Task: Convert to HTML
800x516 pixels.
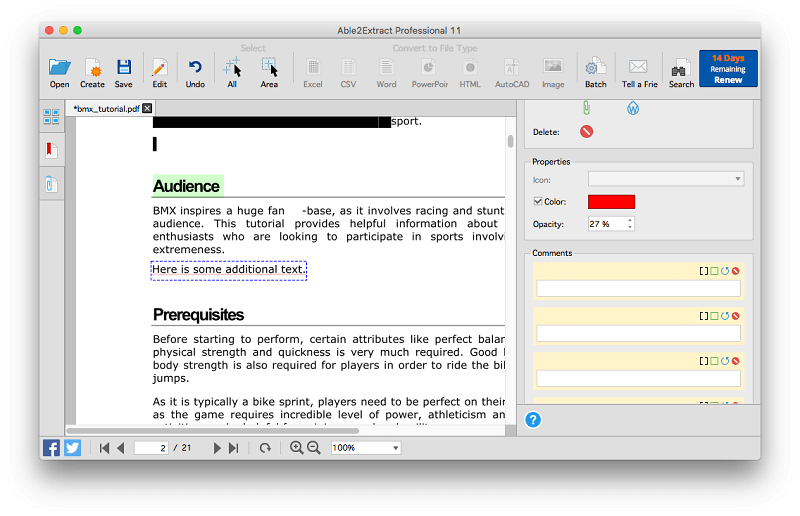Action: (x=470, y=72)
